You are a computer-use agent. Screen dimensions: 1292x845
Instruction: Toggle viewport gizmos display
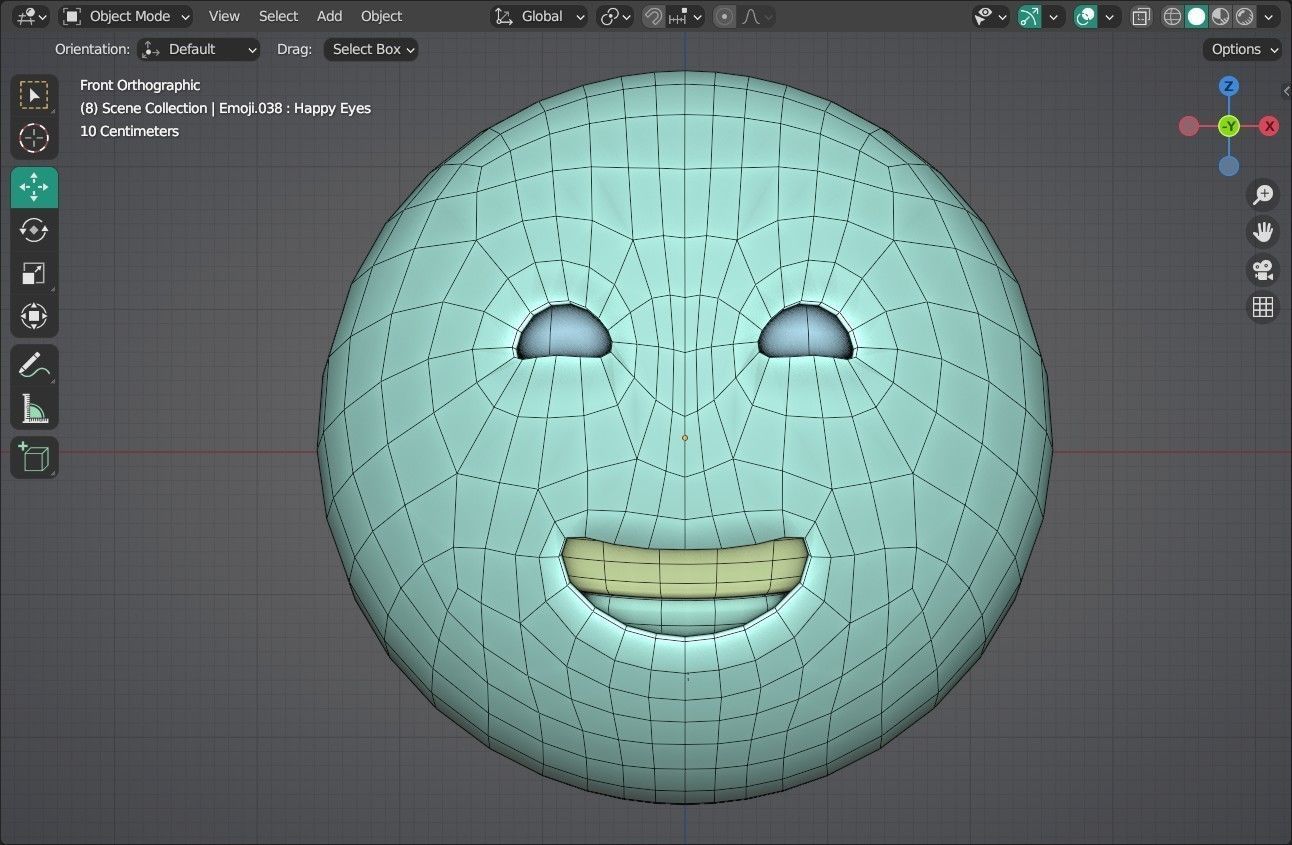(x=1029, y=16)
